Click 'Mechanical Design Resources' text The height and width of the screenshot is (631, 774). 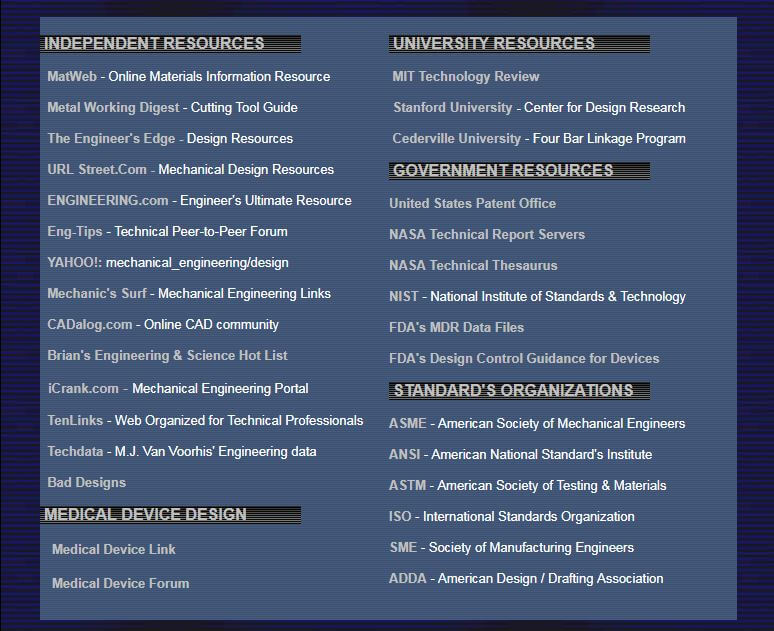coord(246,170)
